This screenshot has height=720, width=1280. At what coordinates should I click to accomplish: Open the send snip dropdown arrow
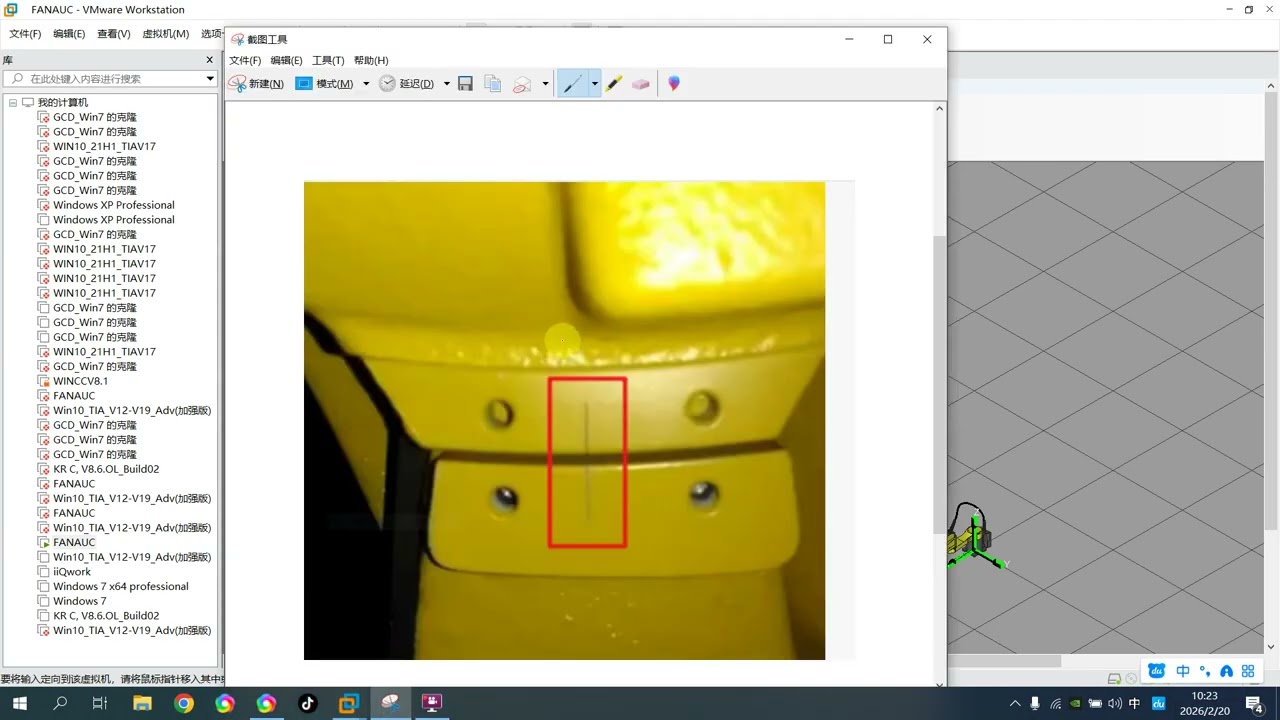tap(545, 84)
